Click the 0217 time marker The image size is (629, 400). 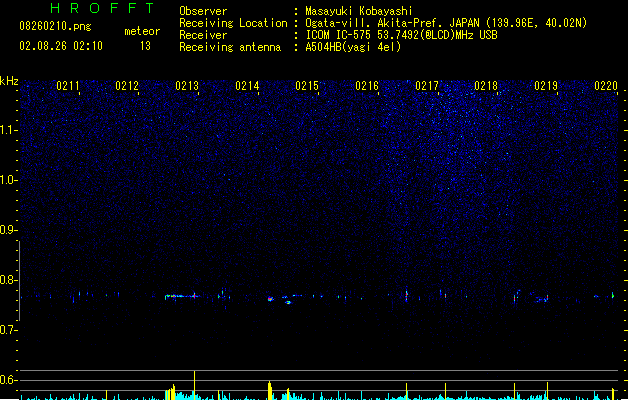coord(427,86)
